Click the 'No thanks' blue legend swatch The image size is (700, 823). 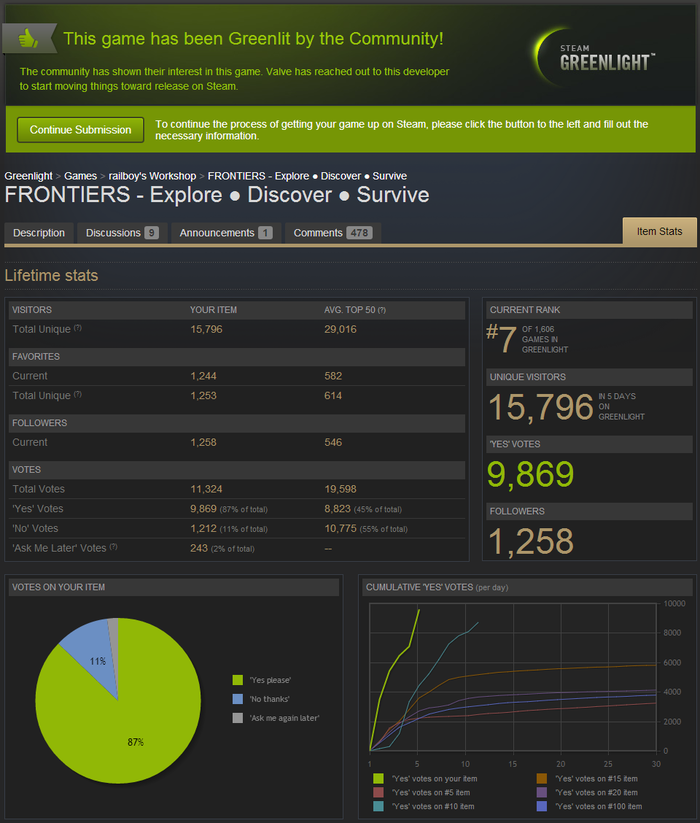pyautogui.click(x=238, y=699)
